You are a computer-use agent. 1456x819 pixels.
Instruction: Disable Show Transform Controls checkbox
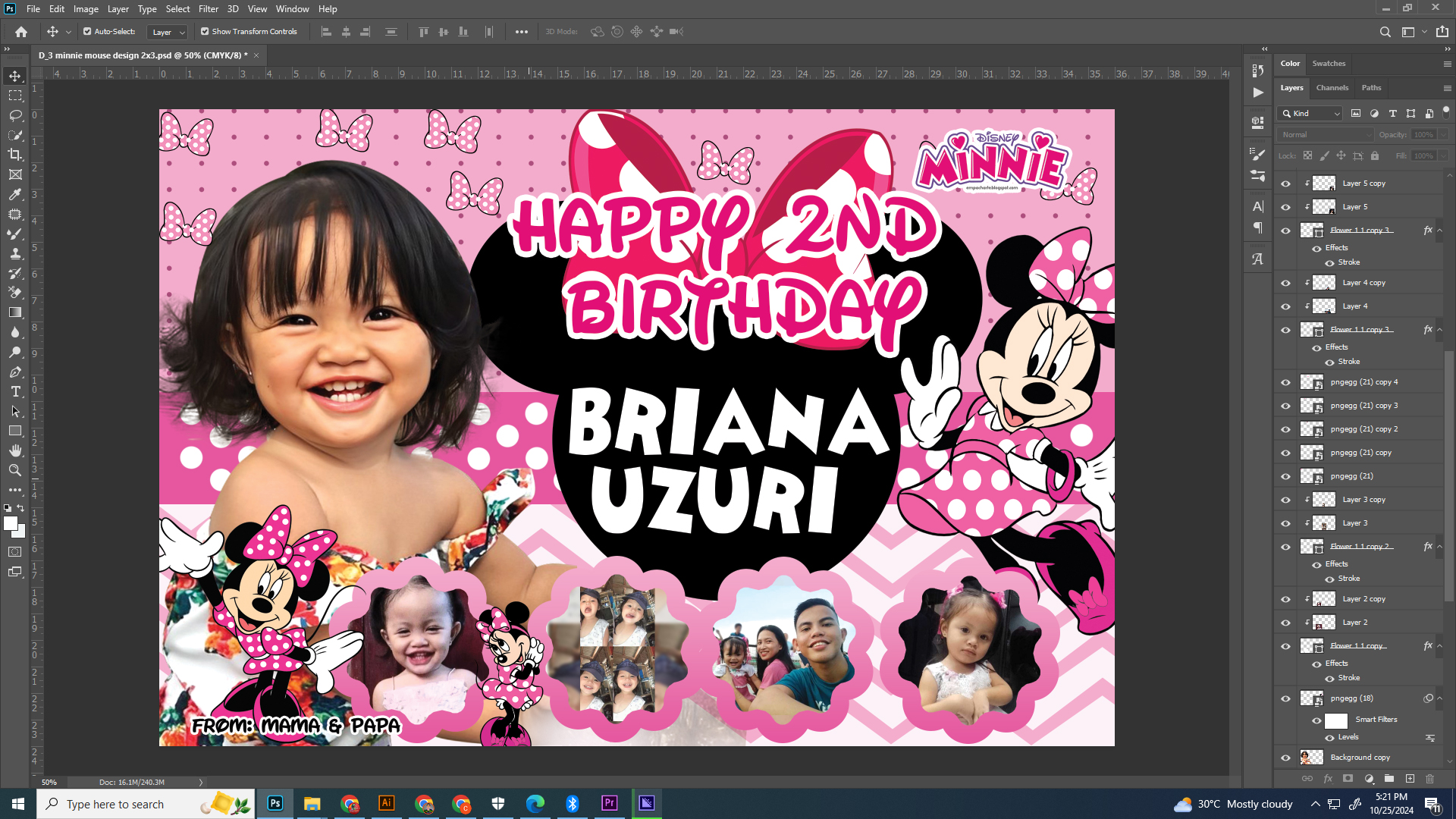click(205, 32)
